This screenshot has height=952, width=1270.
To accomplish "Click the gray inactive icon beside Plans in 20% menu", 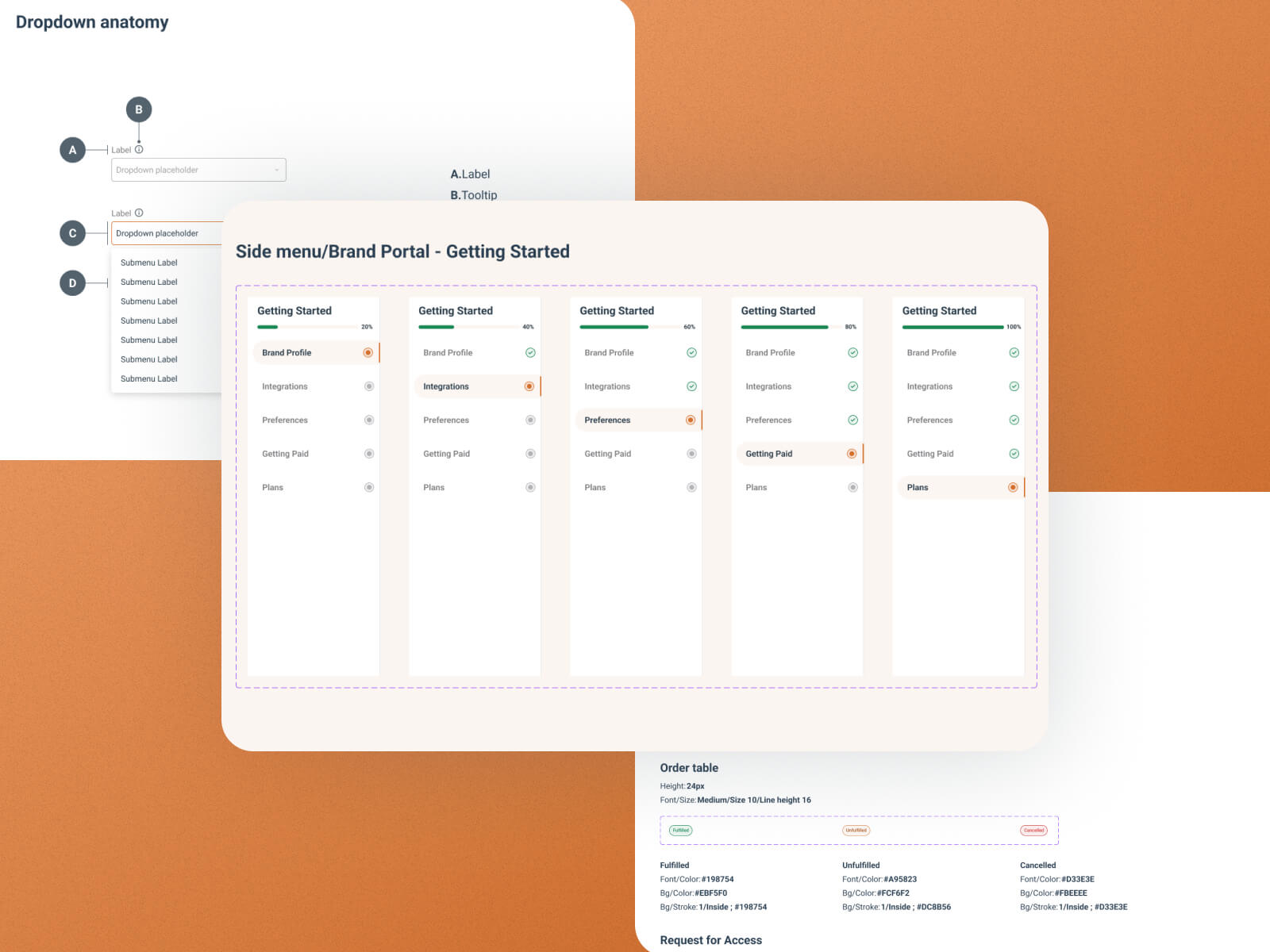I will pos(368,487).
